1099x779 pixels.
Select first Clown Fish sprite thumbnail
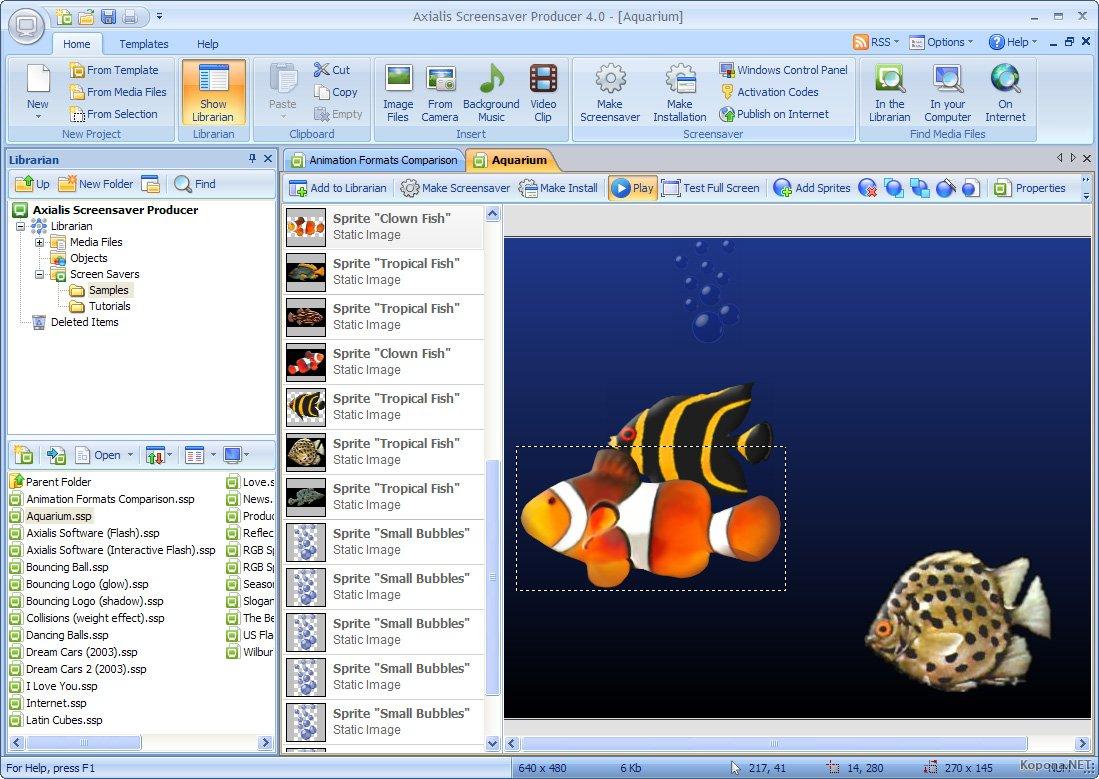(x=306, y=227)
